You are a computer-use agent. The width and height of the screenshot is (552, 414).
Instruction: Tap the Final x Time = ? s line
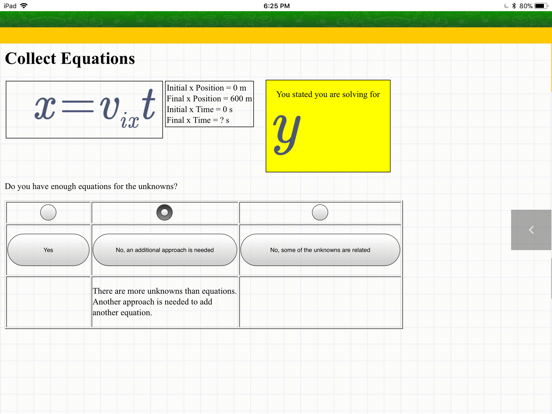tap(198, 120)
